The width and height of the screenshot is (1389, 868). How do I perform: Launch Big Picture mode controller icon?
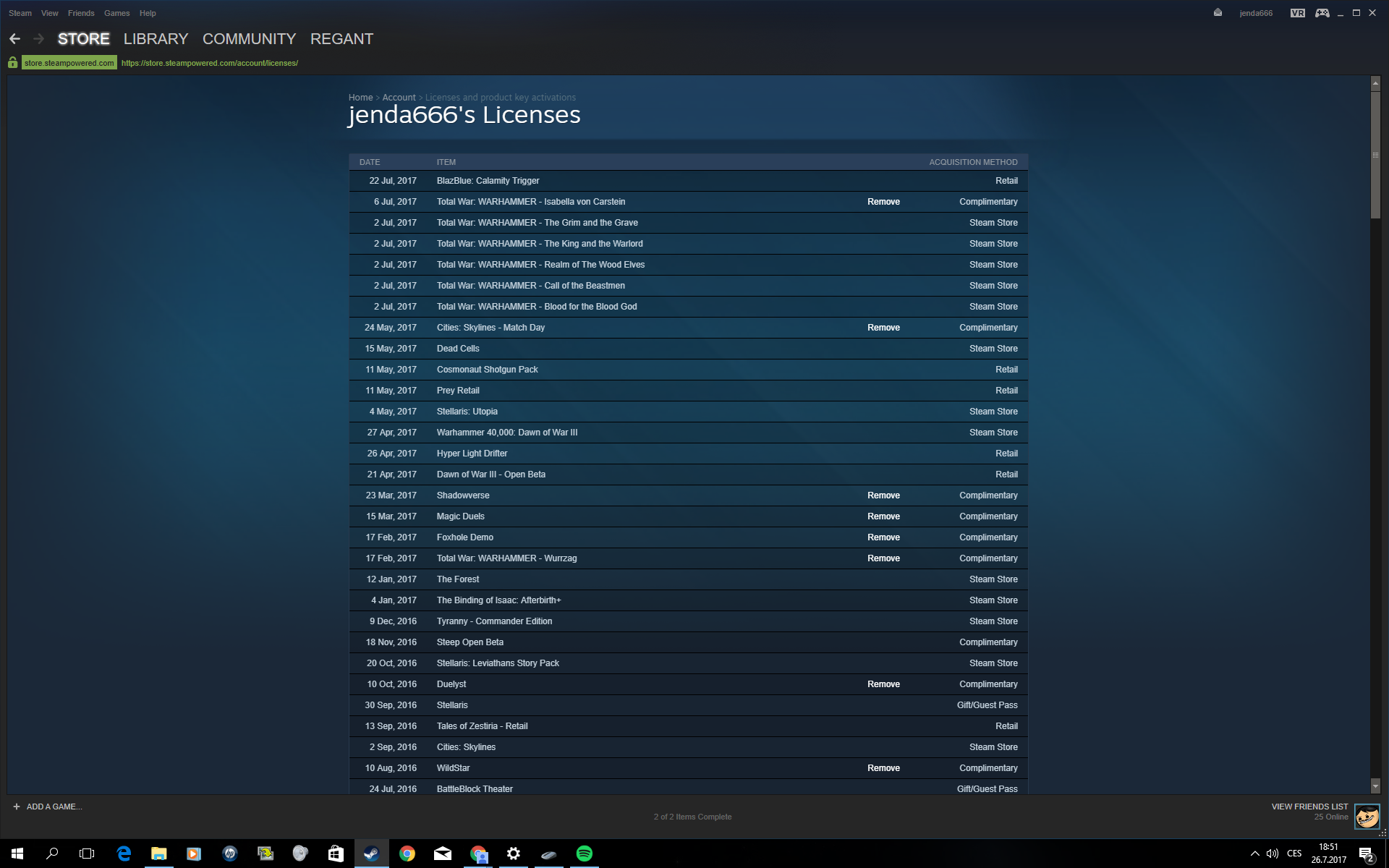(1322, 13)
